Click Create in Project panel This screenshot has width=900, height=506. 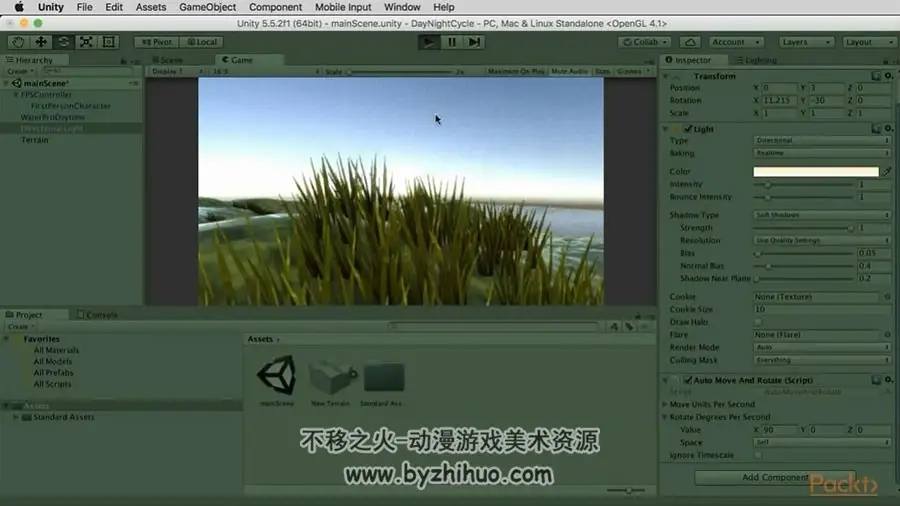click(x=21, y=326)
